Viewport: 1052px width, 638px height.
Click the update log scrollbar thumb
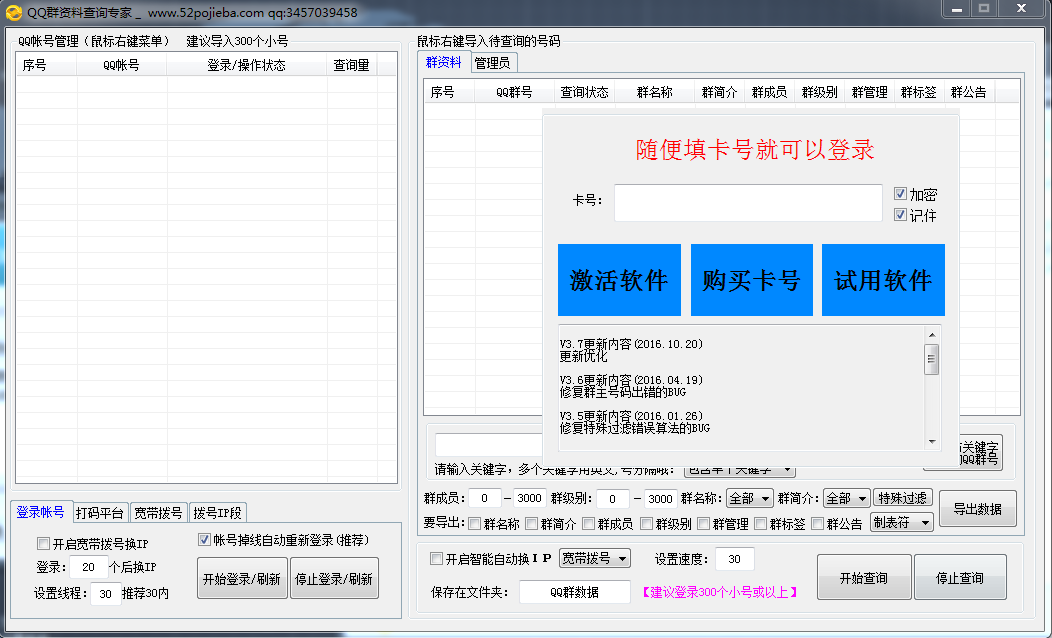click(931, 359)
